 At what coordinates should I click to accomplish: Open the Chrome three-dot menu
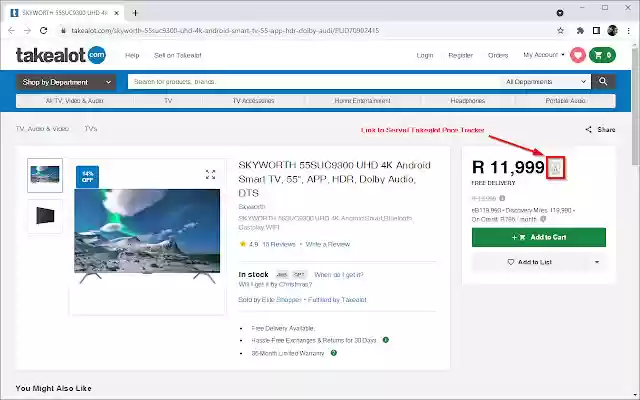point(629,31)
